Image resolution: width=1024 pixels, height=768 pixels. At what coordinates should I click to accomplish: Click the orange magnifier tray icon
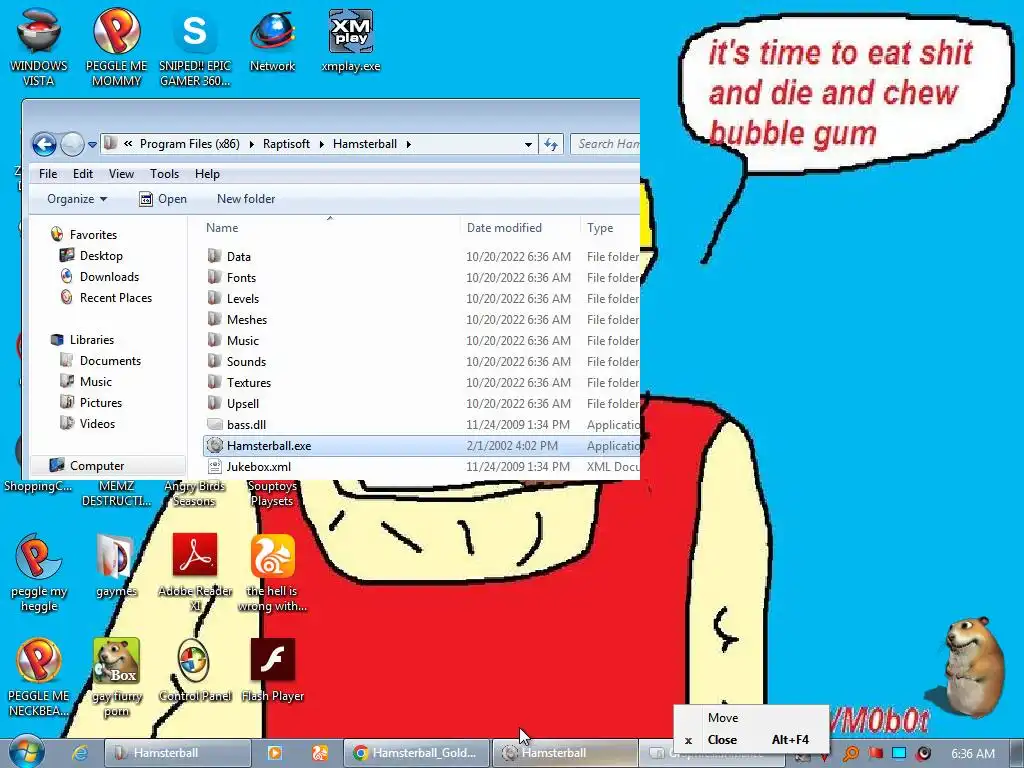pos(850,754)
